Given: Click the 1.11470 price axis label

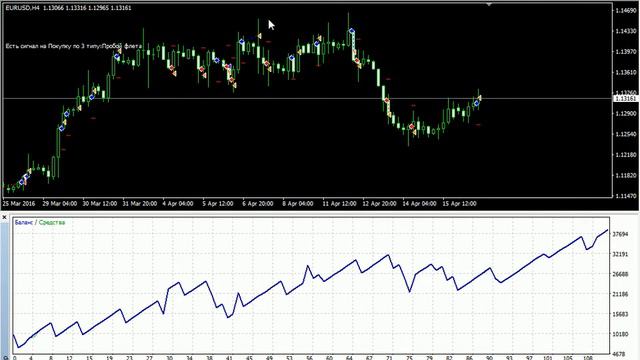Looking at the screenshot, I should tap(626, 196).
